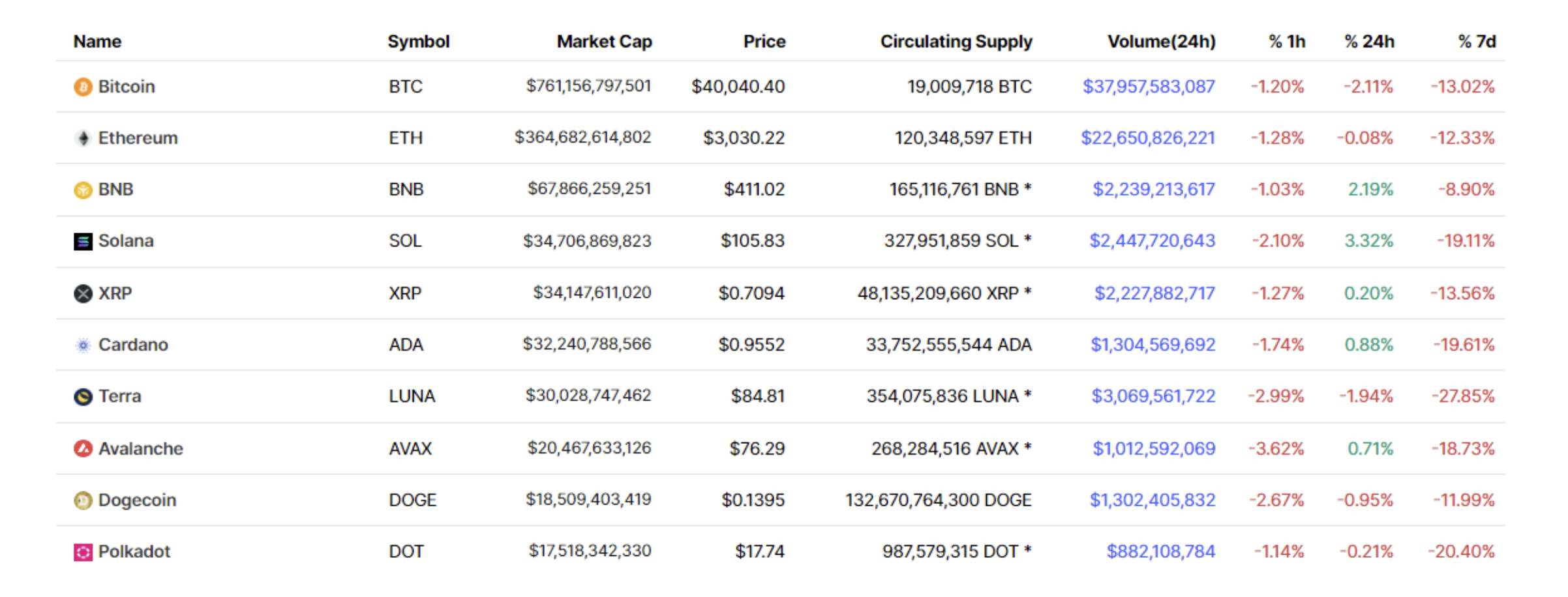Screen dimensions: 1568x597
Task: Click the Solana price cell $105.83
Action: click(x=752, y=241)
